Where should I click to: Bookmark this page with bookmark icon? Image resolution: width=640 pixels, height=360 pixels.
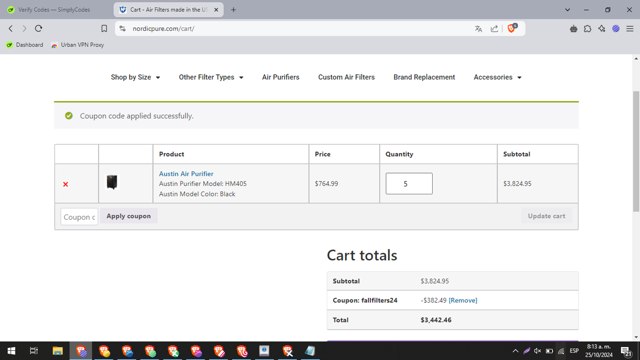click(x=104, y=29)
